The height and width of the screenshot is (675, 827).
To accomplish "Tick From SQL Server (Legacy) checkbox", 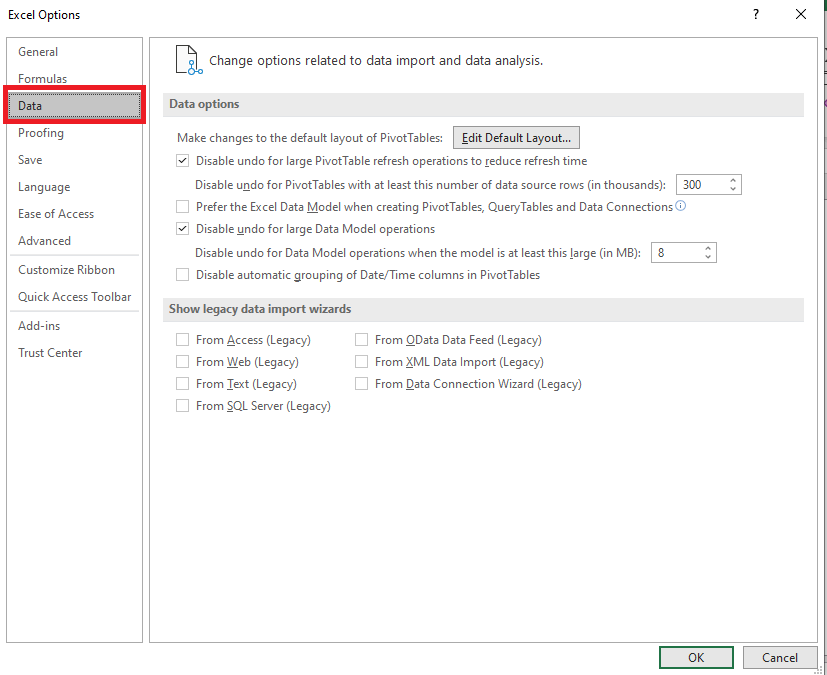I will (x=182, y=406).
